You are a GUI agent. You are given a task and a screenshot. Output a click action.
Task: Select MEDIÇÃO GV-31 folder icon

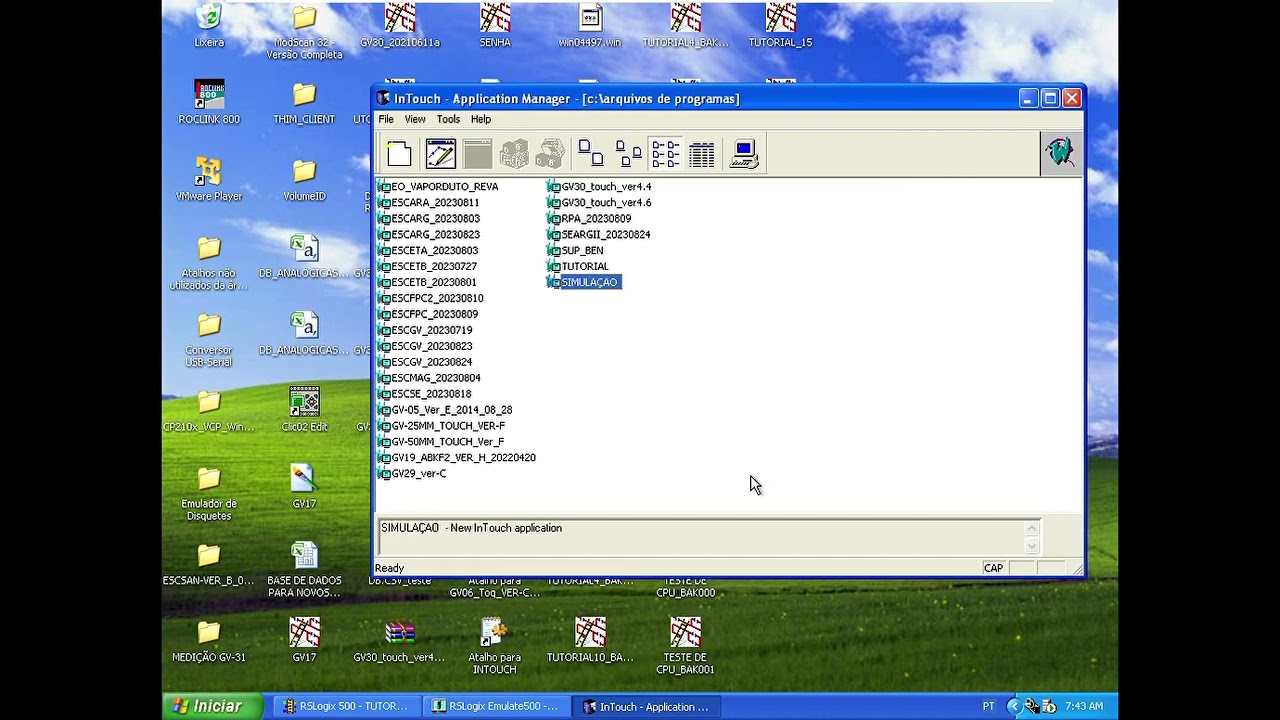pos(209,641)
